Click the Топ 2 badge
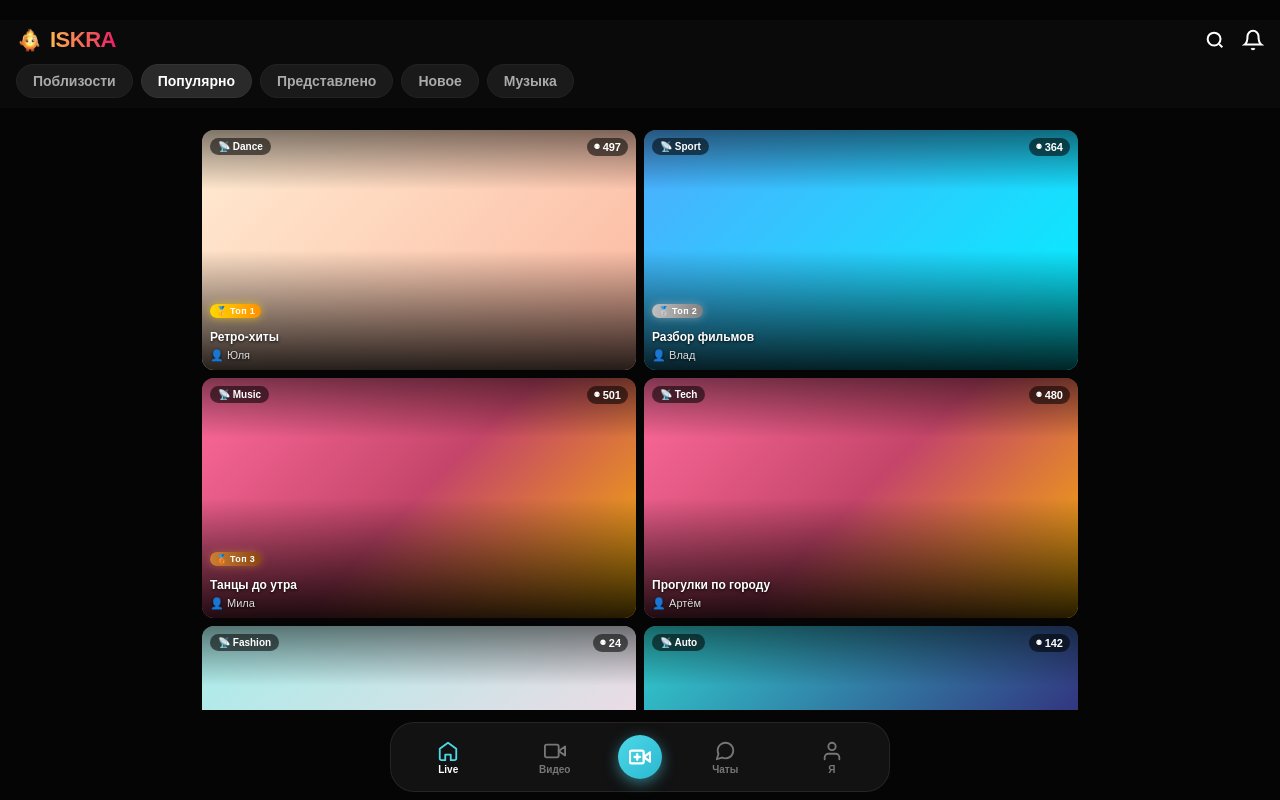The height and width of the screenshot is (800, 1280). 677,311
